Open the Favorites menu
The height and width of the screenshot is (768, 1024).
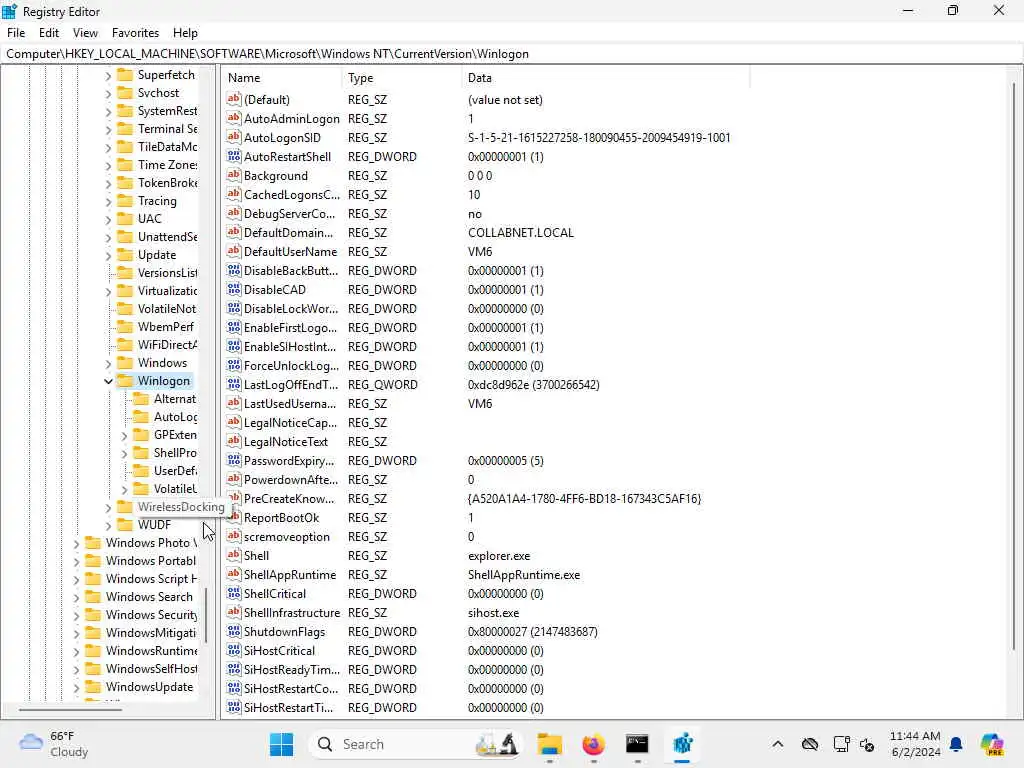click(135, 33)
